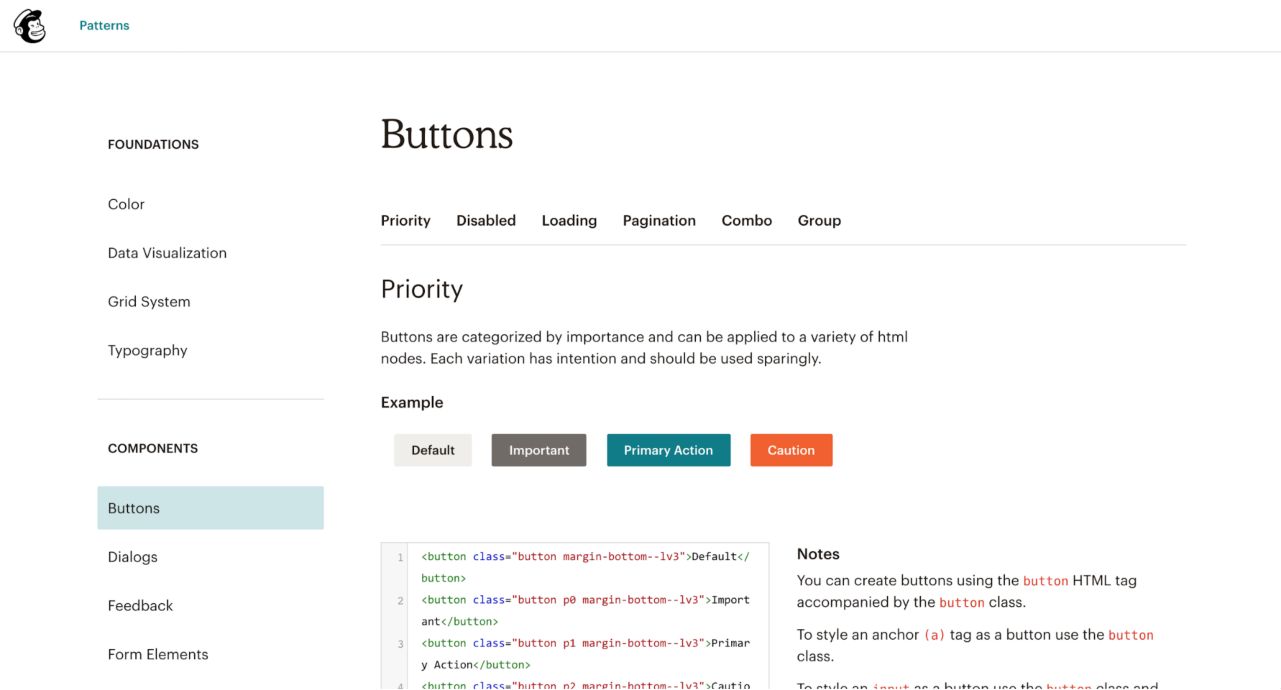This screenshot has height=690, width=1281.
Task: Select the Group tab
Action: tap(819, 220)
